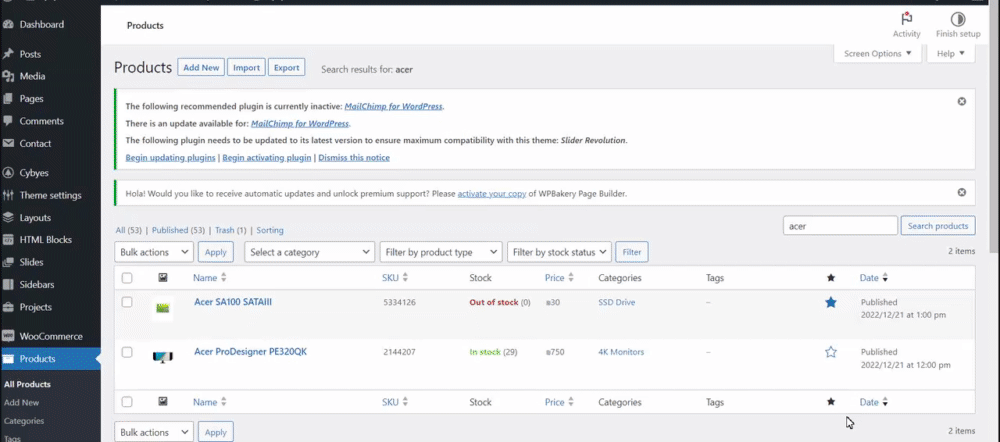
Task: Tick the select-all checkbox in table header
Action: [x=127, y=278]
